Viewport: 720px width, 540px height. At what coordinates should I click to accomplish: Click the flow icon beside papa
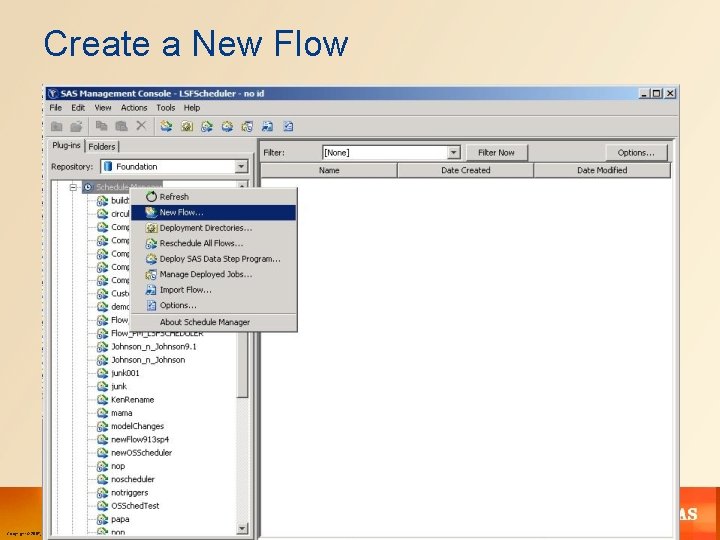point(102,519)
